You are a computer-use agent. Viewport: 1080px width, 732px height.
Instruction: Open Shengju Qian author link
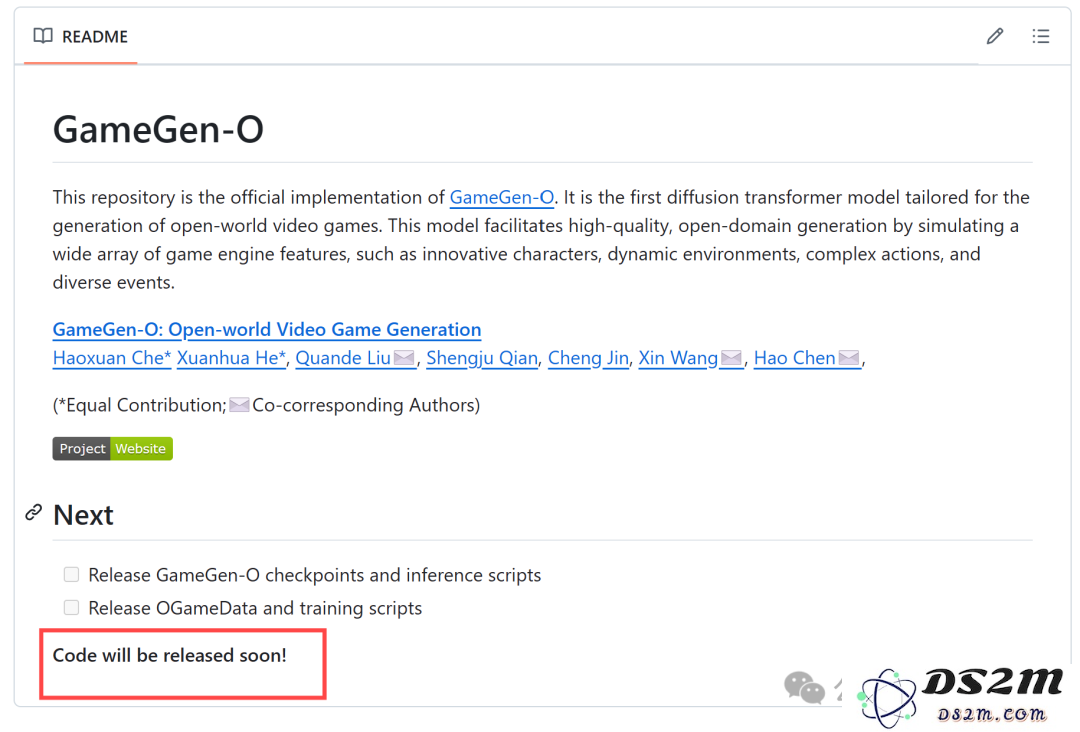pyautogui.click(x=481, y=358)
